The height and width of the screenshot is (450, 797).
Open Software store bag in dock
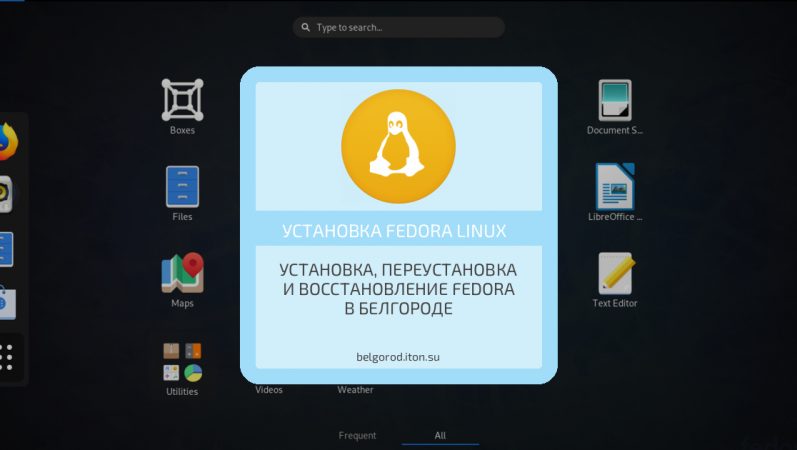coord(7,303)
